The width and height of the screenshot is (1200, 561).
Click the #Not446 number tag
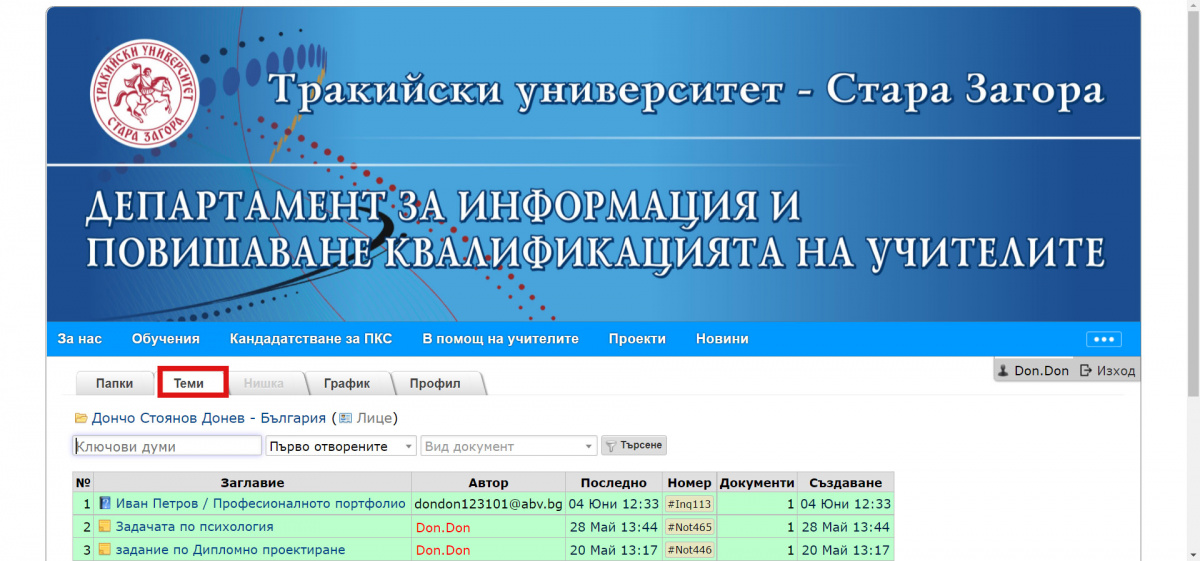pos(690,550)
